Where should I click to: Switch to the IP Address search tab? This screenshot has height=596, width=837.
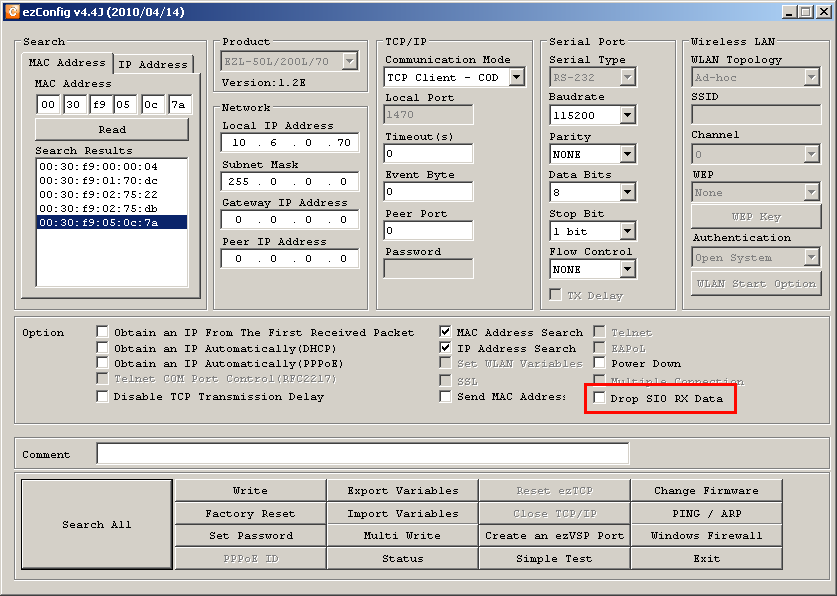coord(153,64)
